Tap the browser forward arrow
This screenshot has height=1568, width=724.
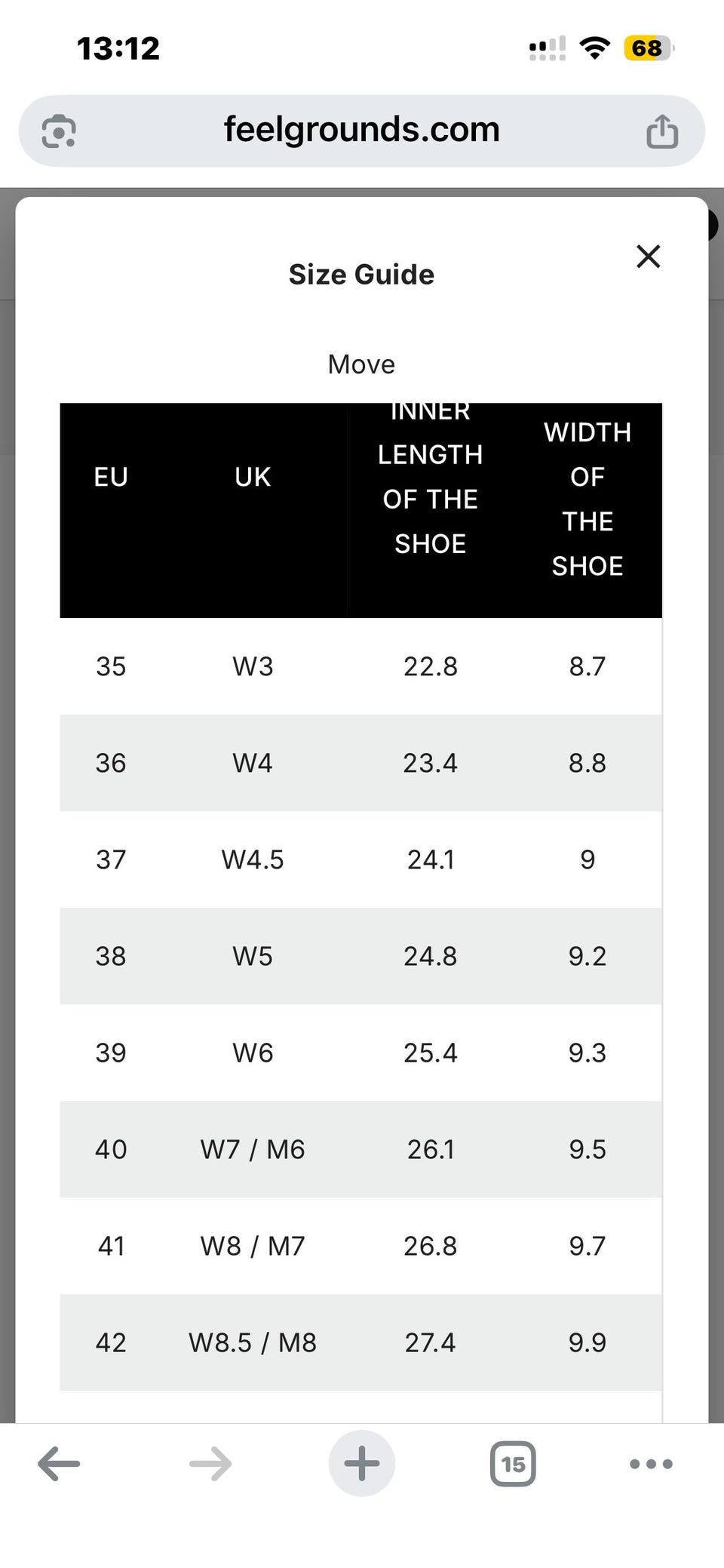point(210,1464)
